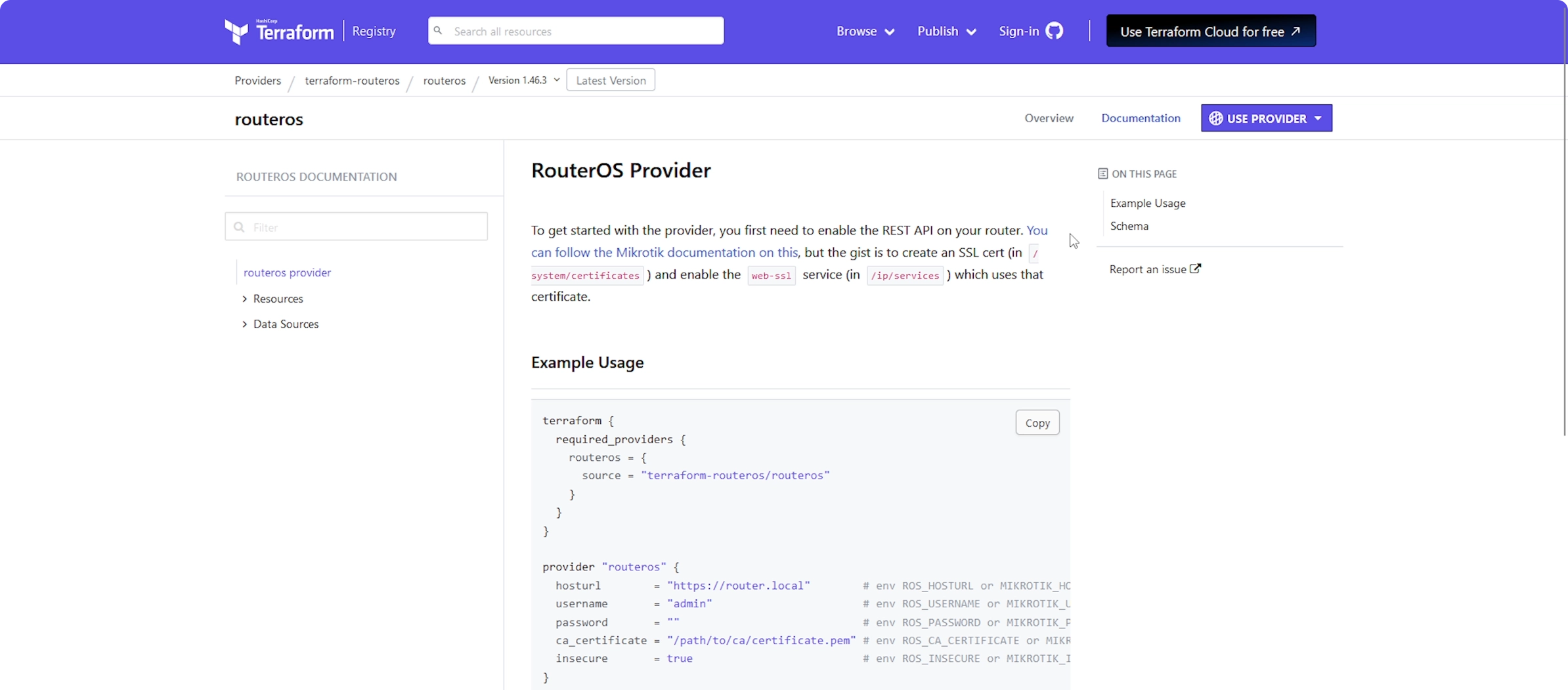The image size is (1568, 690).
Task: Open the Mikrotik documentation link
Action: point(664,253)
